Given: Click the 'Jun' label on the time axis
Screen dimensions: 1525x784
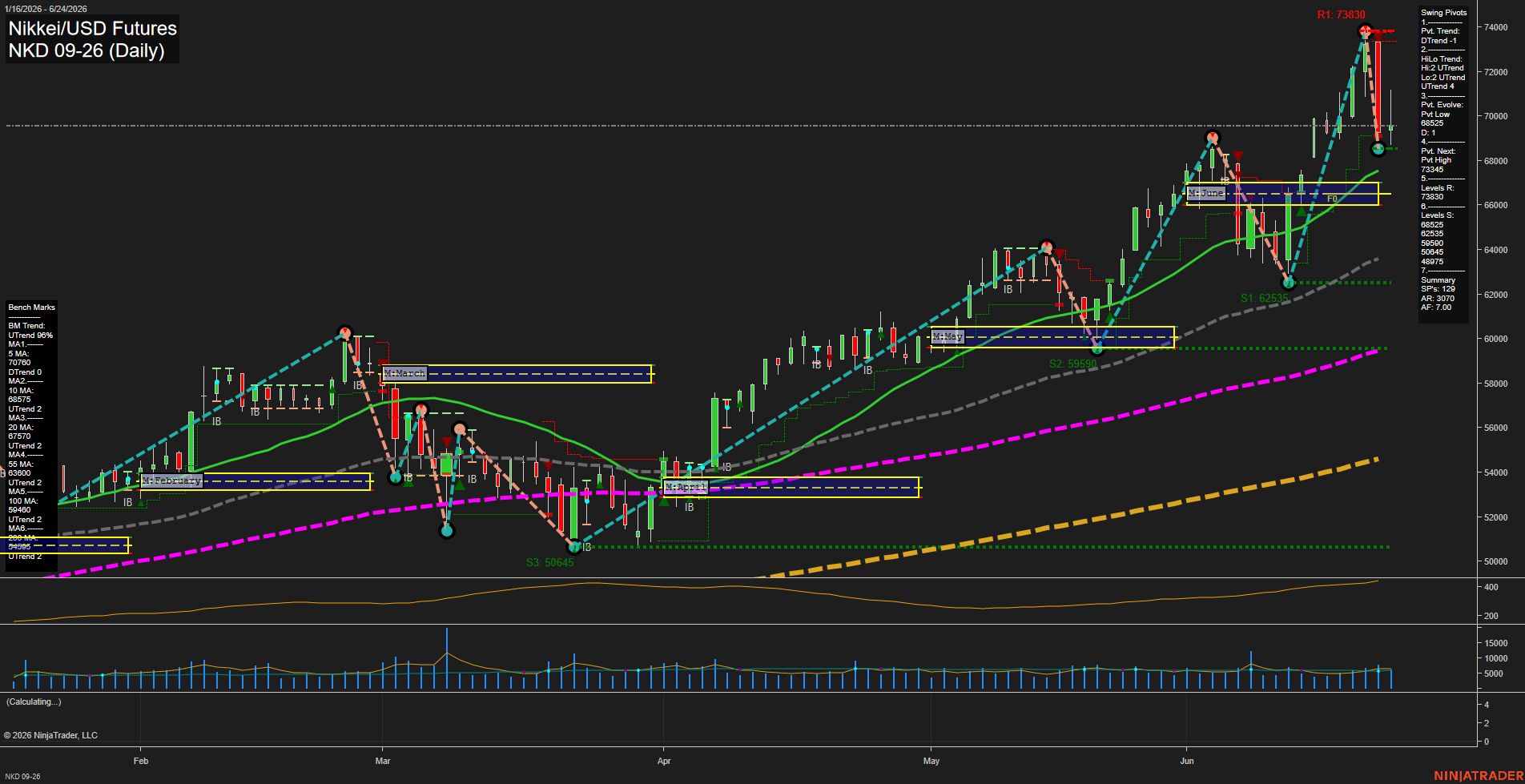Looking at the screenshot, I should [1187, 761].
